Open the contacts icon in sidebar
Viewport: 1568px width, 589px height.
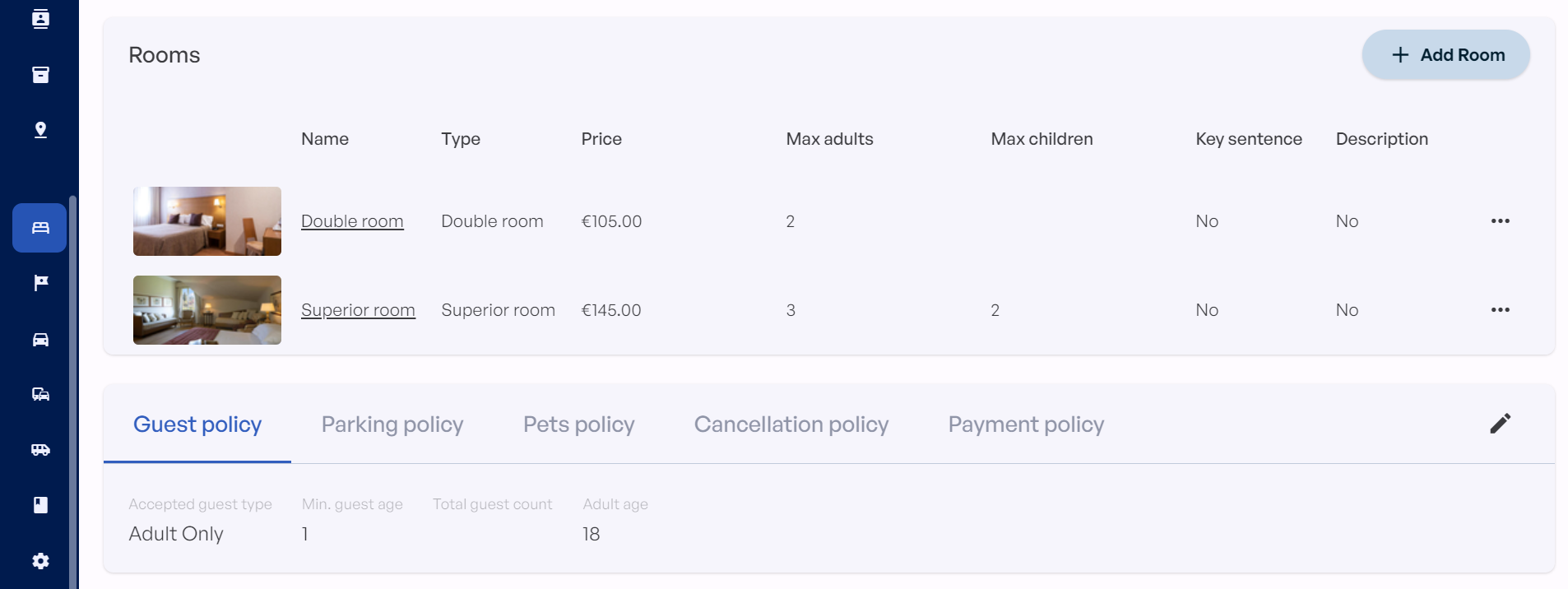[40, 19]
